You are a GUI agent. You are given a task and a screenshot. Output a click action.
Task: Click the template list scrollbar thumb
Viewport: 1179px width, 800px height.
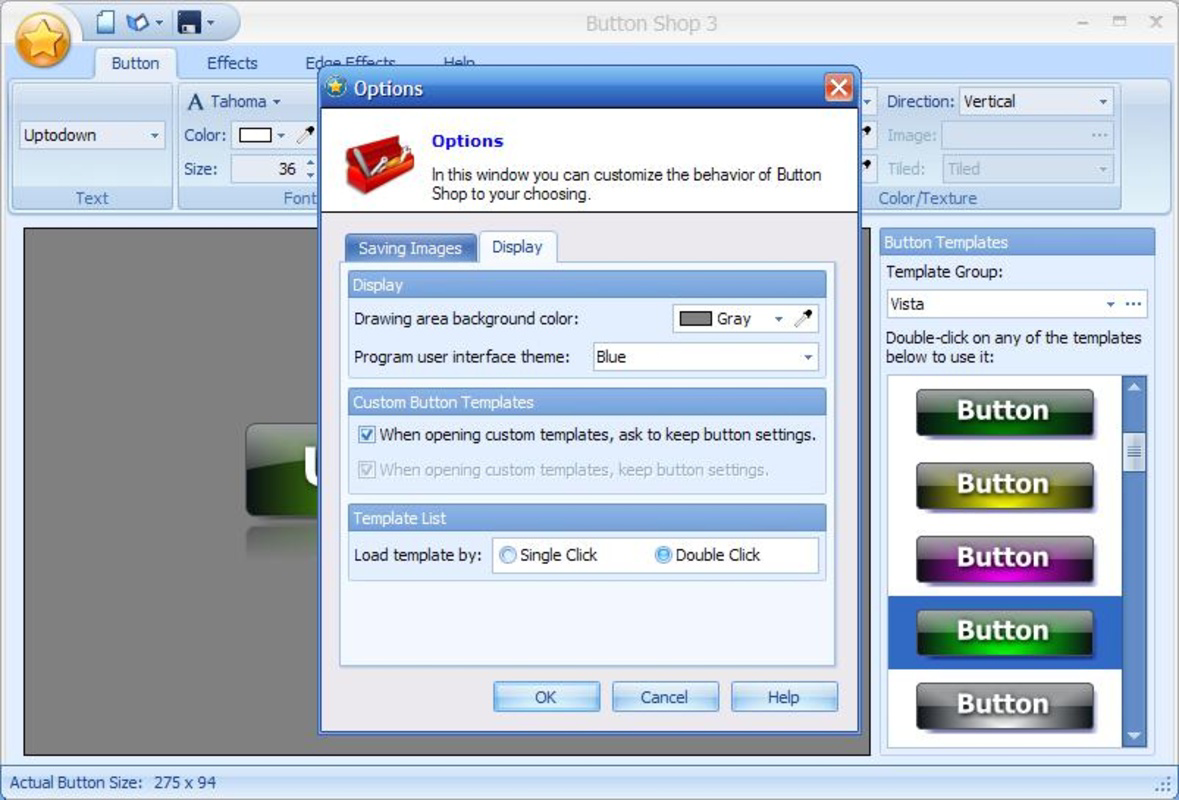[x=1134, y=453]
